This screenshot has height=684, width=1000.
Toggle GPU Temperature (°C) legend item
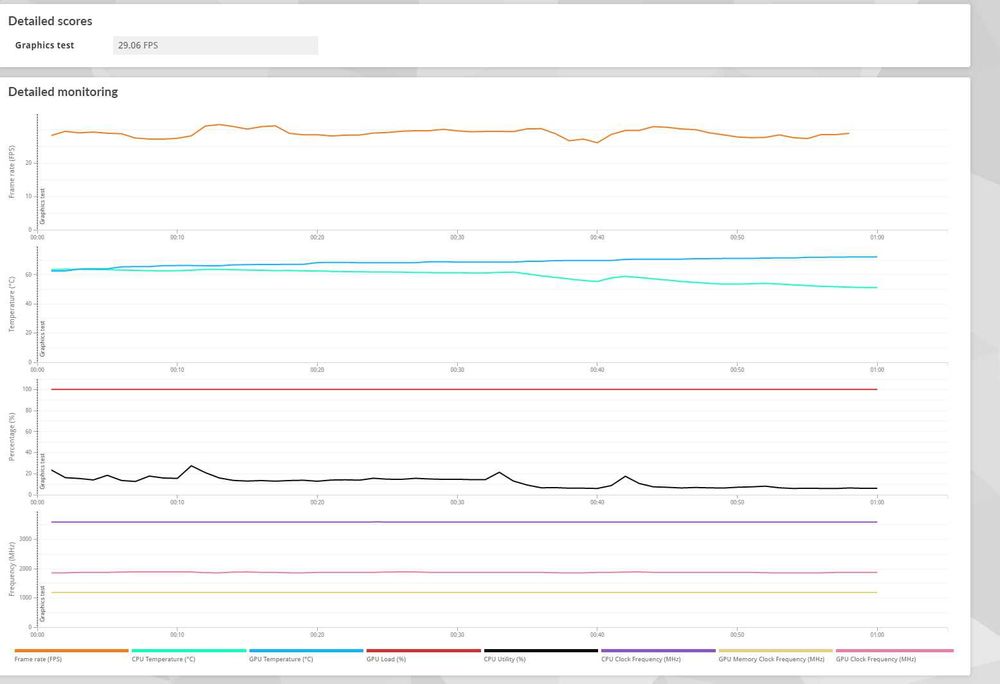(x=305, y=655)
